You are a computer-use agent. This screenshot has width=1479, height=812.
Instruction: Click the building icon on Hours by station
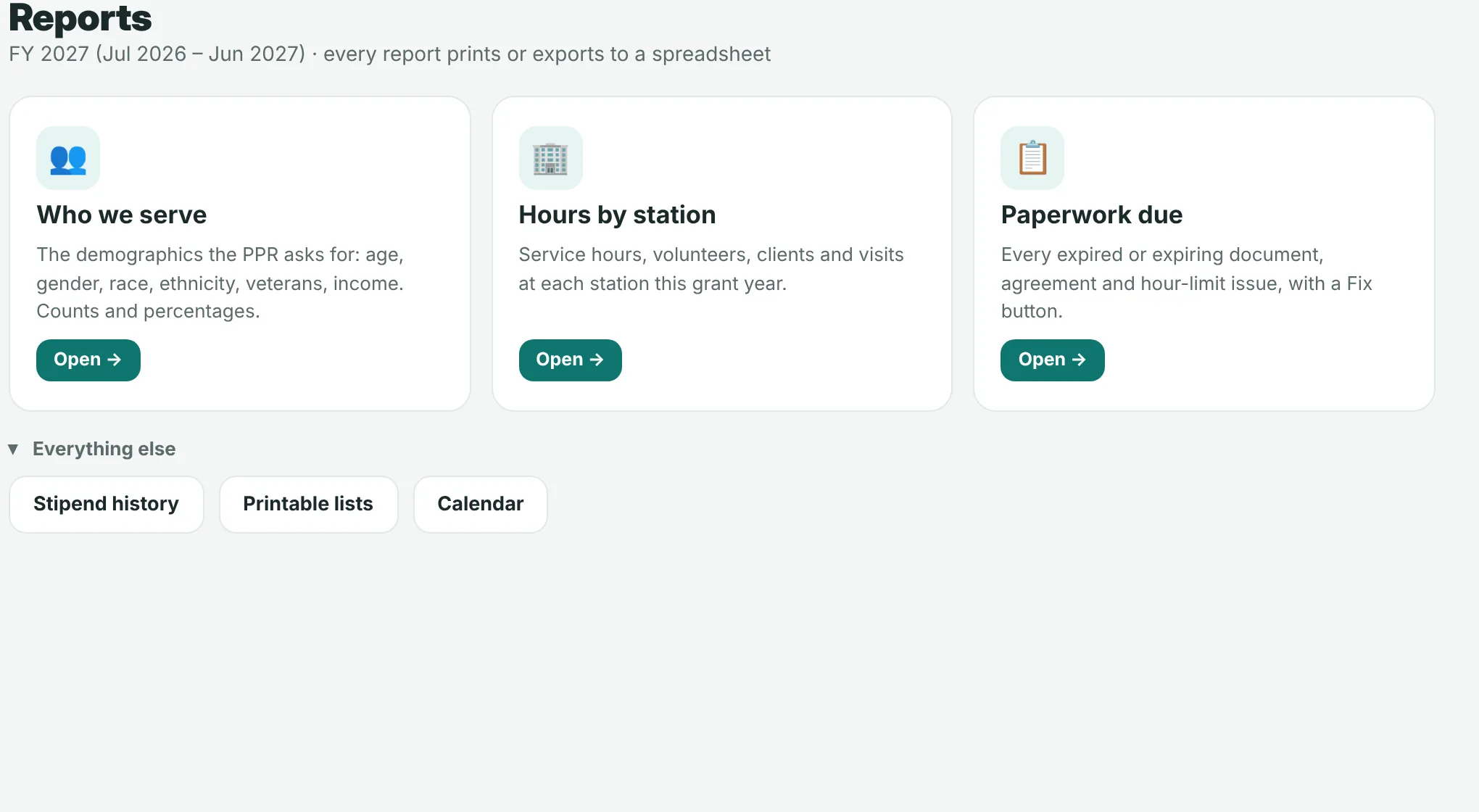tap(551, 158)
